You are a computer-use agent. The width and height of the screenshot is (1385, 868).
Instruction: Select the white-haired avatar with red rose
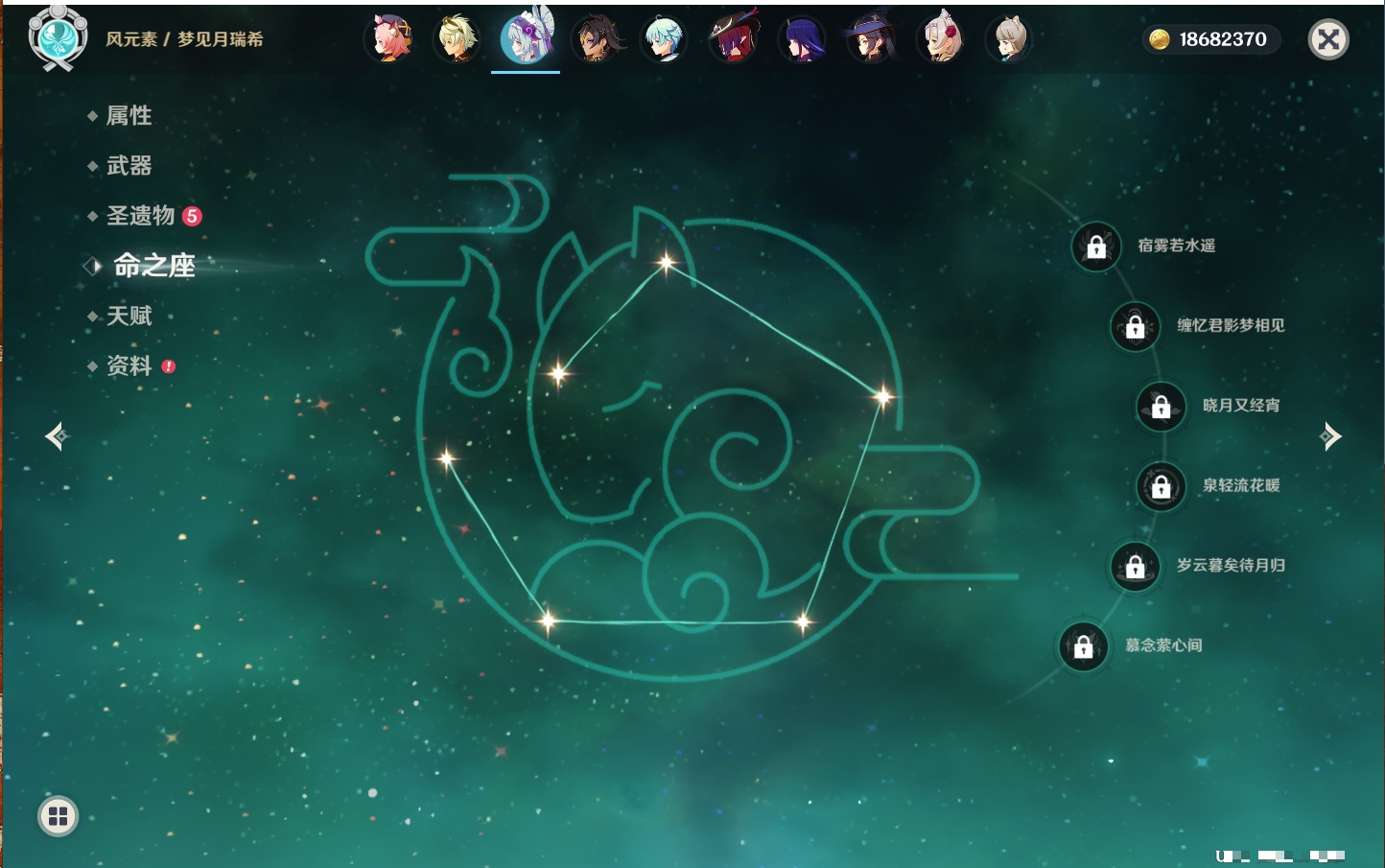[x=940, y=39]
